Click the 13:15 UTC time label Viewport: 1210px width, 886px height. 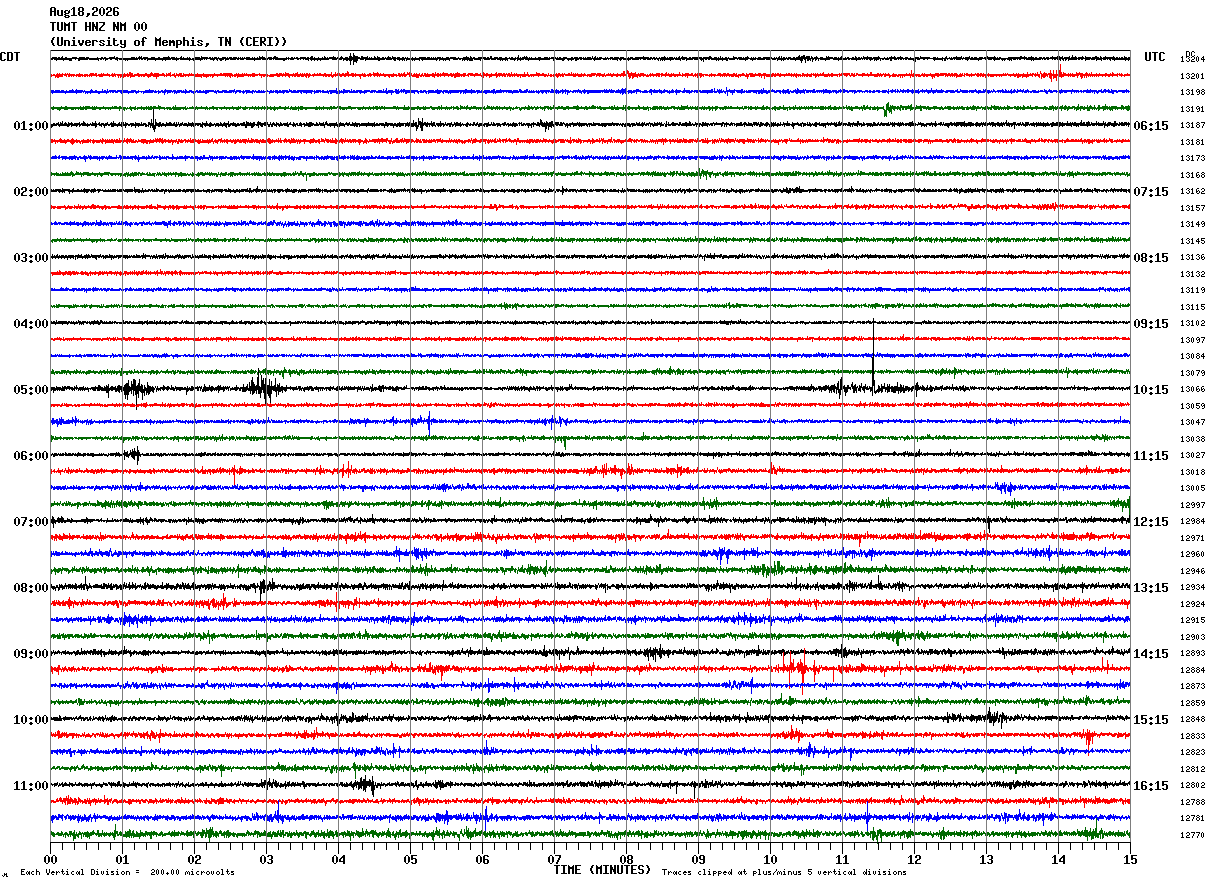pyautogui.click(x=1151, y=588)
